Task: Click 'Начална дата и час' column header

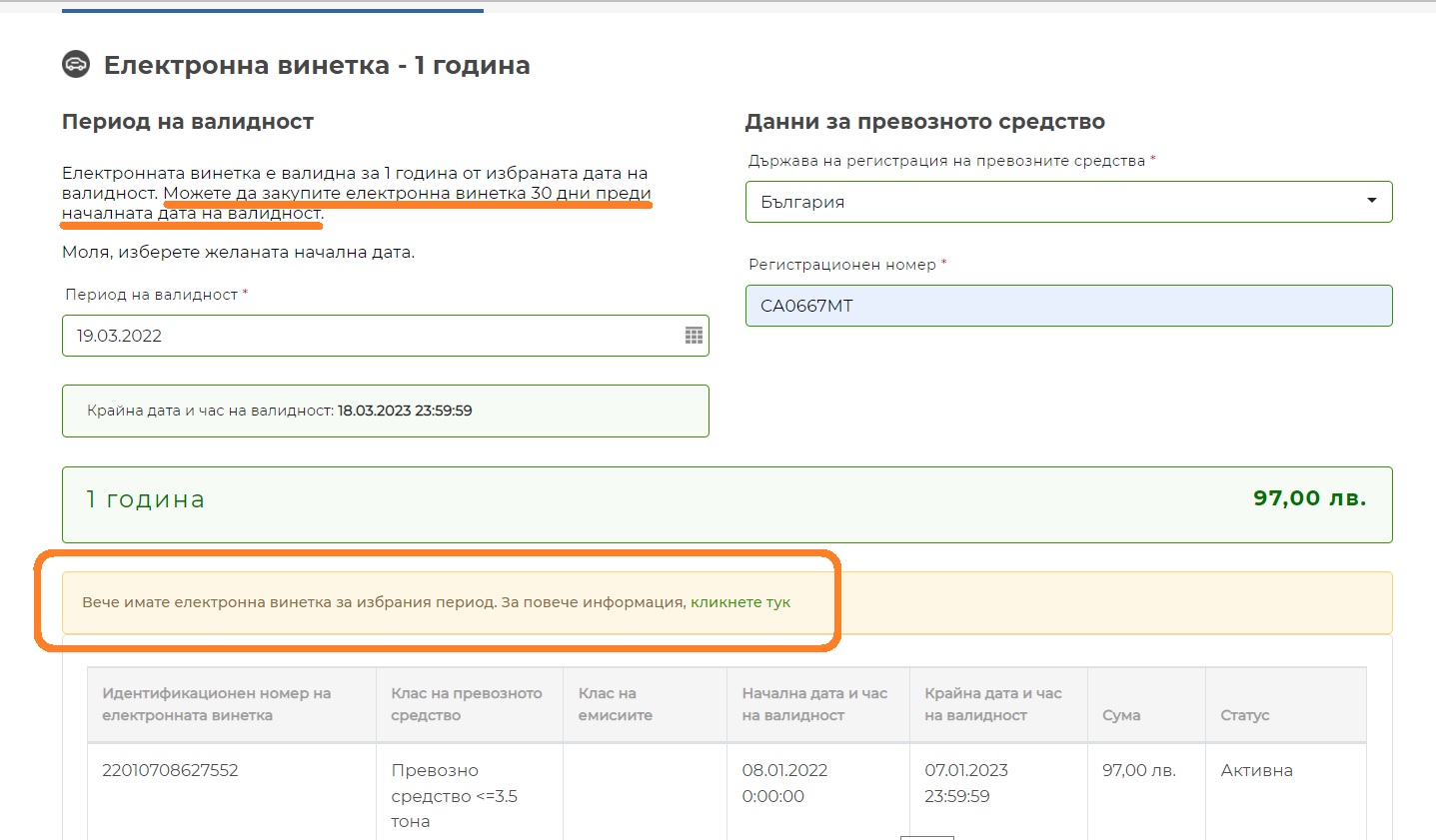Action: click(813, 704)
